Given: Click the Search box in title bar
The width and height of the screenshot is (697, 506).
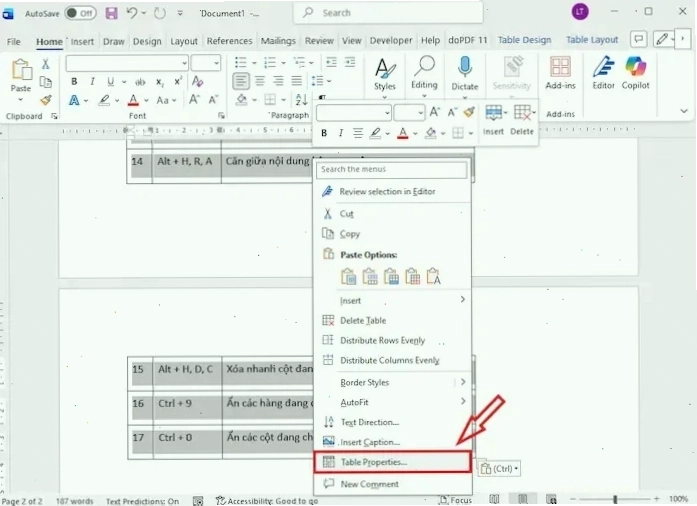Looking at the screenshot, I should [x=388, y=13].
